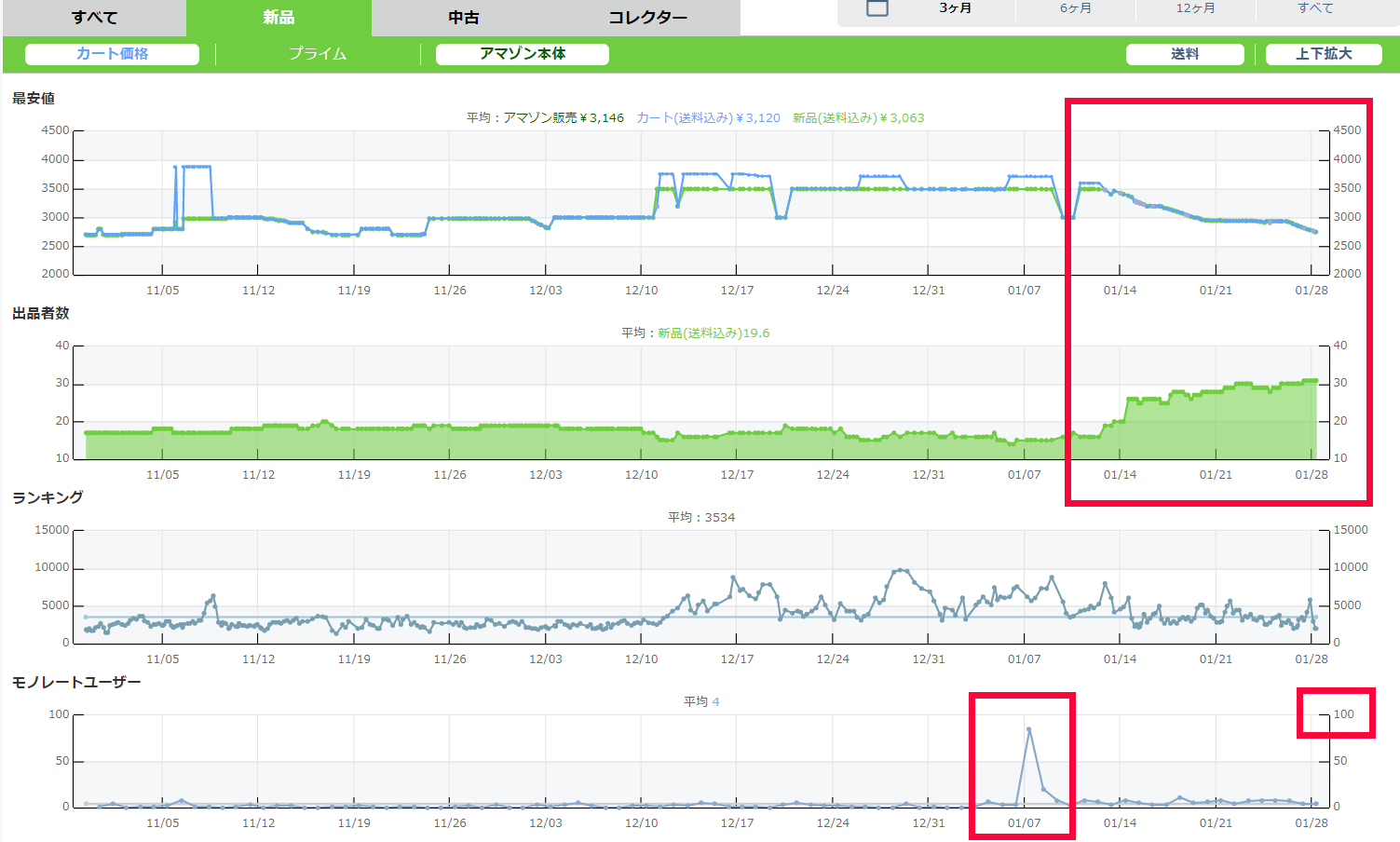Viewport: 1400px width, 842px height.
Task: Select the 3ヶ月 period
Action: (955, 8)
